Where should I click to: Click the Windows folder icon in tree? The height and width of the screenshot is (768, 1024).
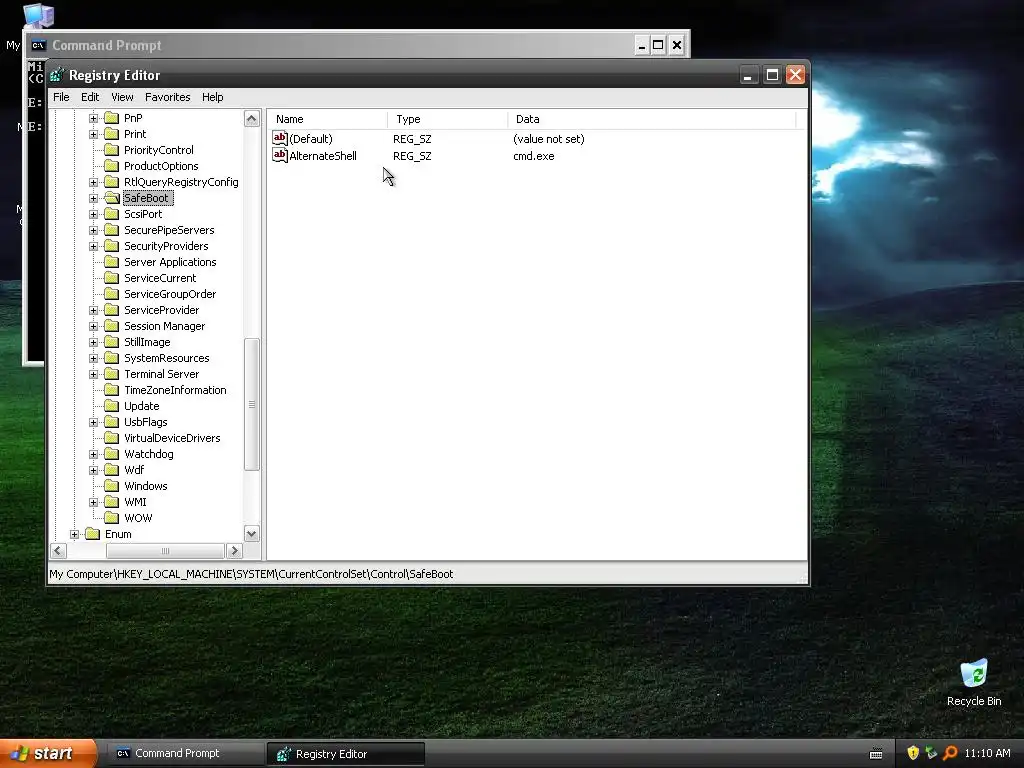coord(112,486)
